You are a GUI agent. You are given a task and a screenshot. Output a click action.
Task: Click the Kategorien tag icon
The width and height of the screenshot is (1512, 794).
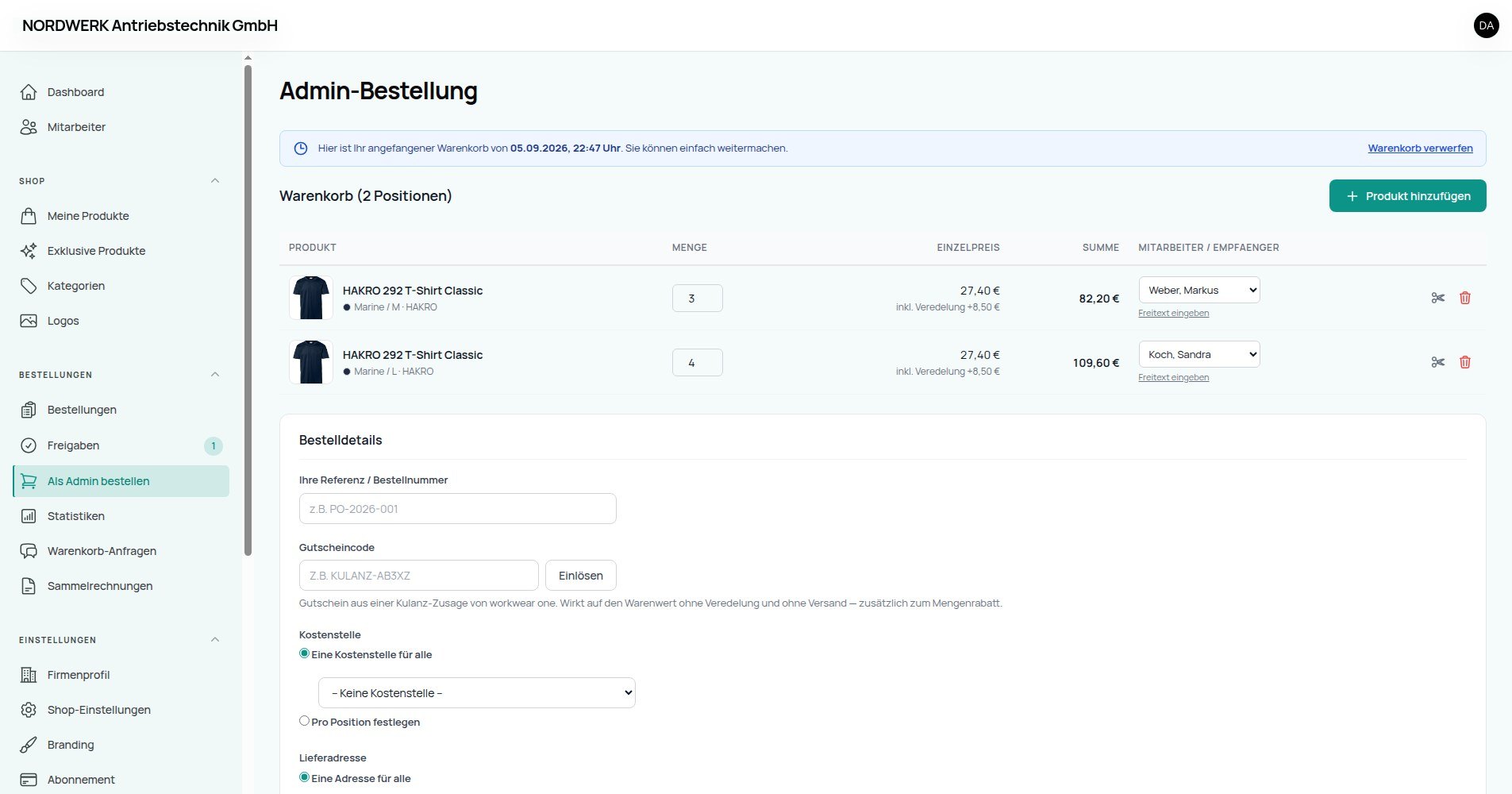29,286
